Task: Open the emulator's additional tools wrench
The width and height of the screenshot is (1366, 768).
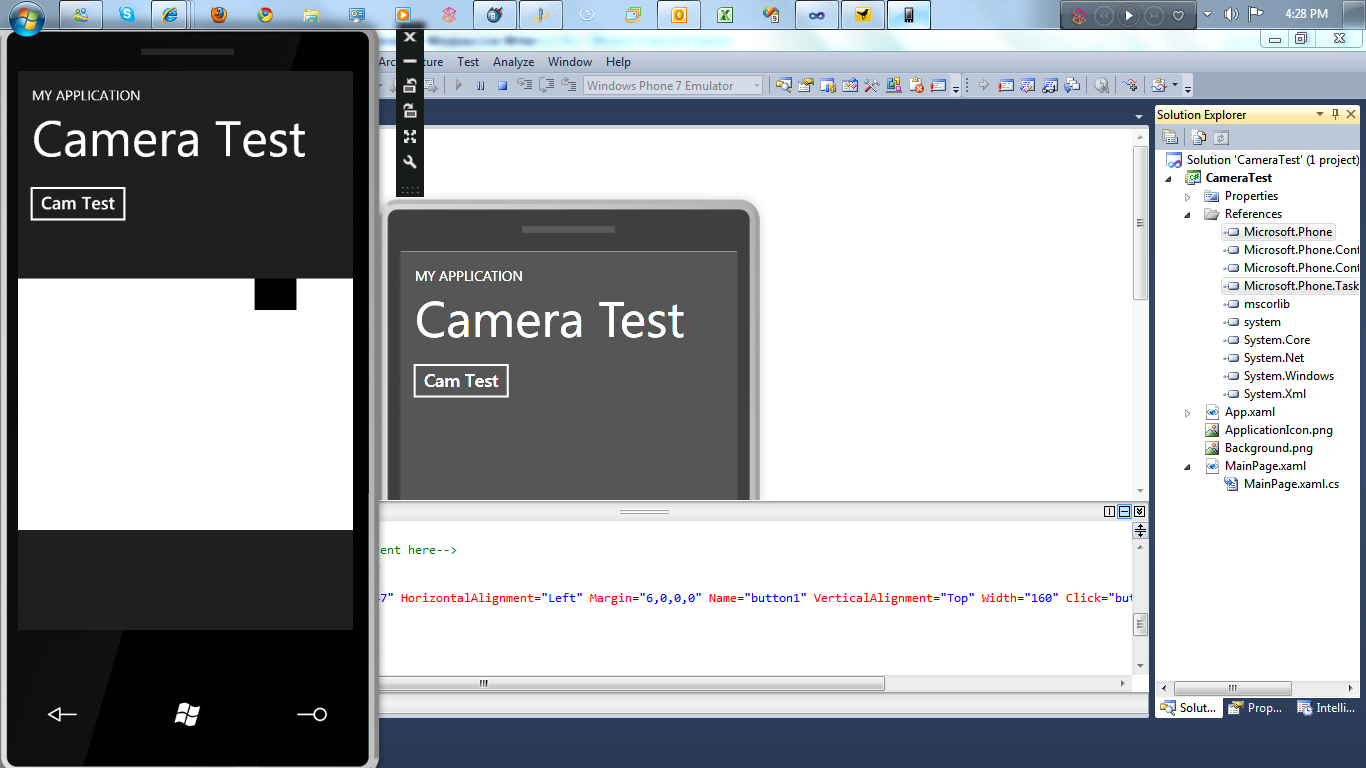Action: [x=410, y=161]
